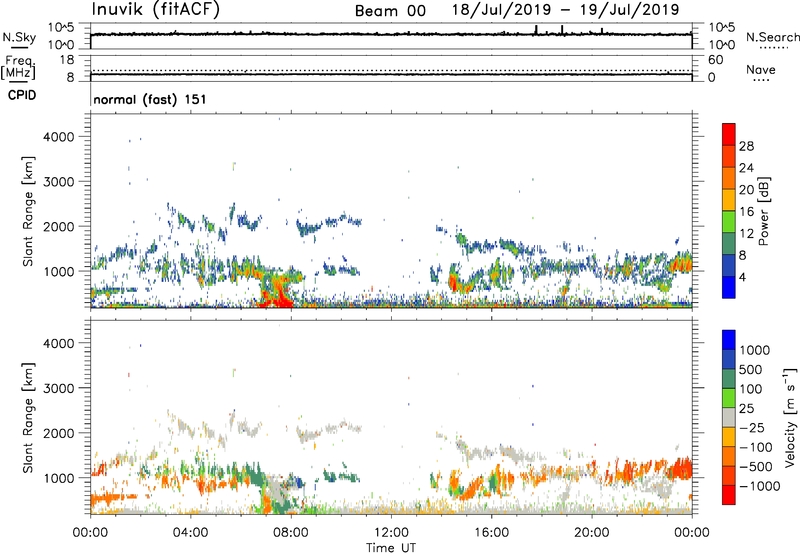Click the 'normal (fast) 151' mode text
This screenshot has width=800, height=554.
[150, 99]
